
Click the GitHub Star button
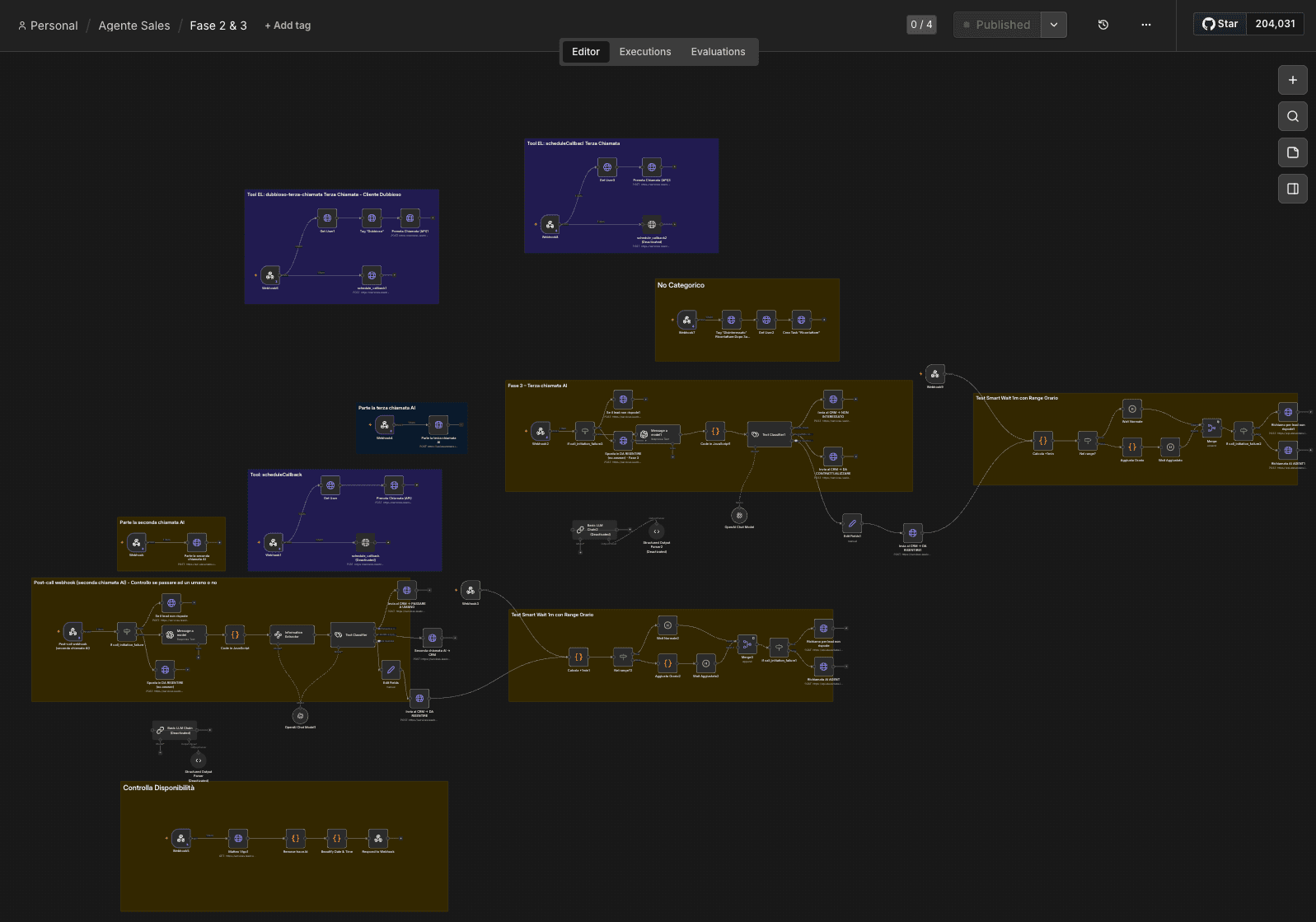(x=1220, y=24)
